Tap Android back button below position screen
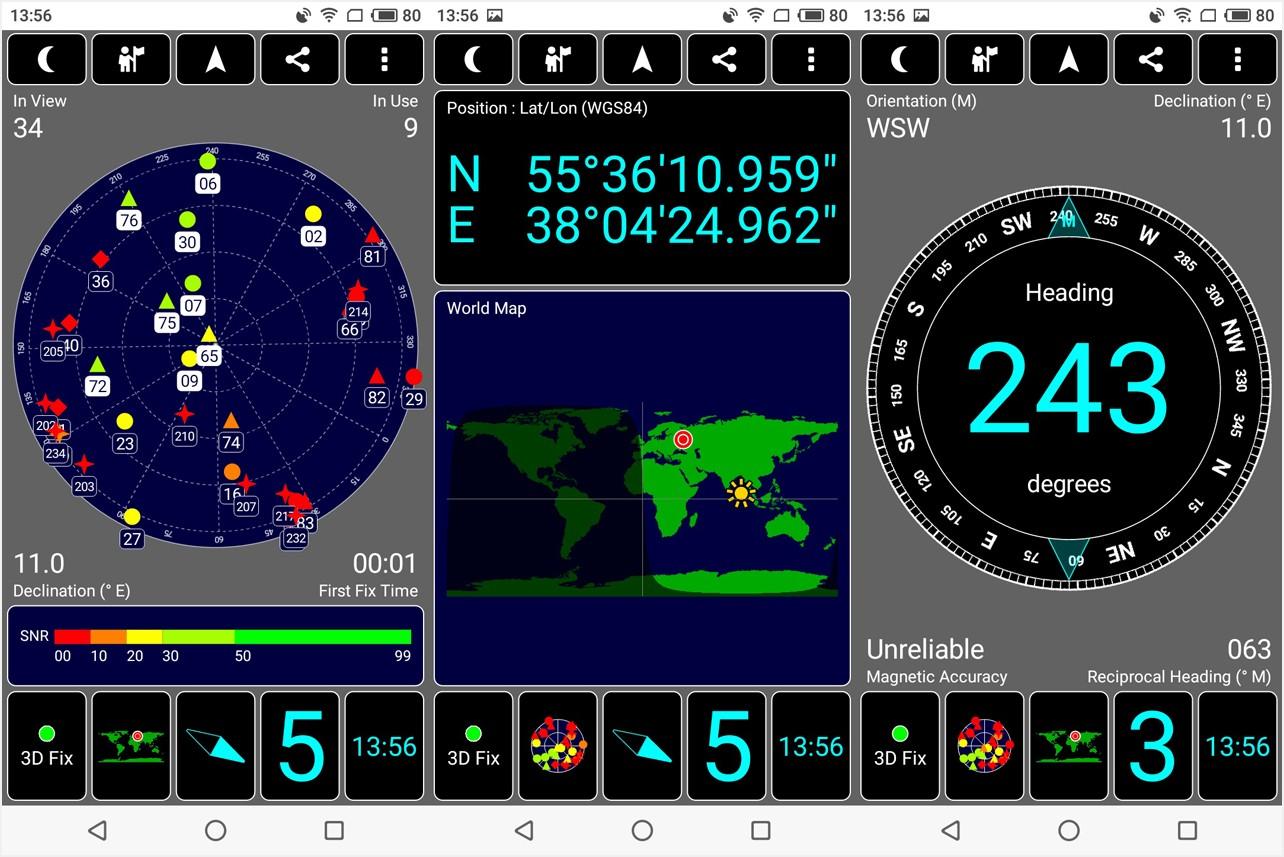This screenshot has width=1284, height=857. 523,830
